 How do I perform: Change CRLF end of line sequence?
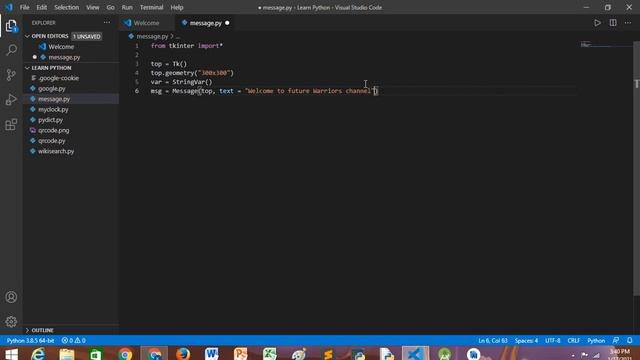(573, 340)
